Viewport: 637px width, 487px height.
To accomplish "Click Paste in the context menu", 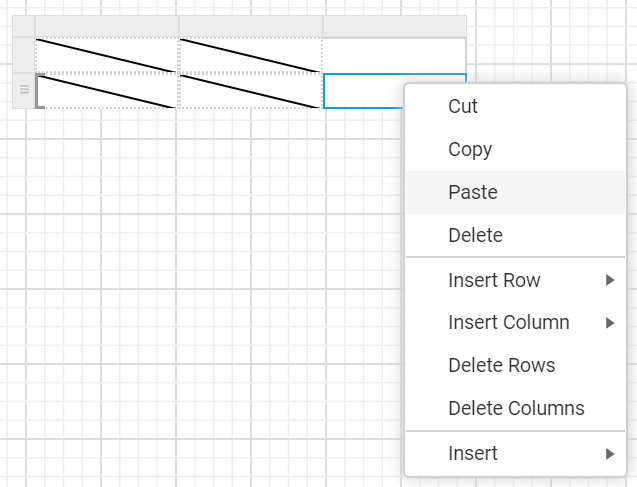I will 515,193.
